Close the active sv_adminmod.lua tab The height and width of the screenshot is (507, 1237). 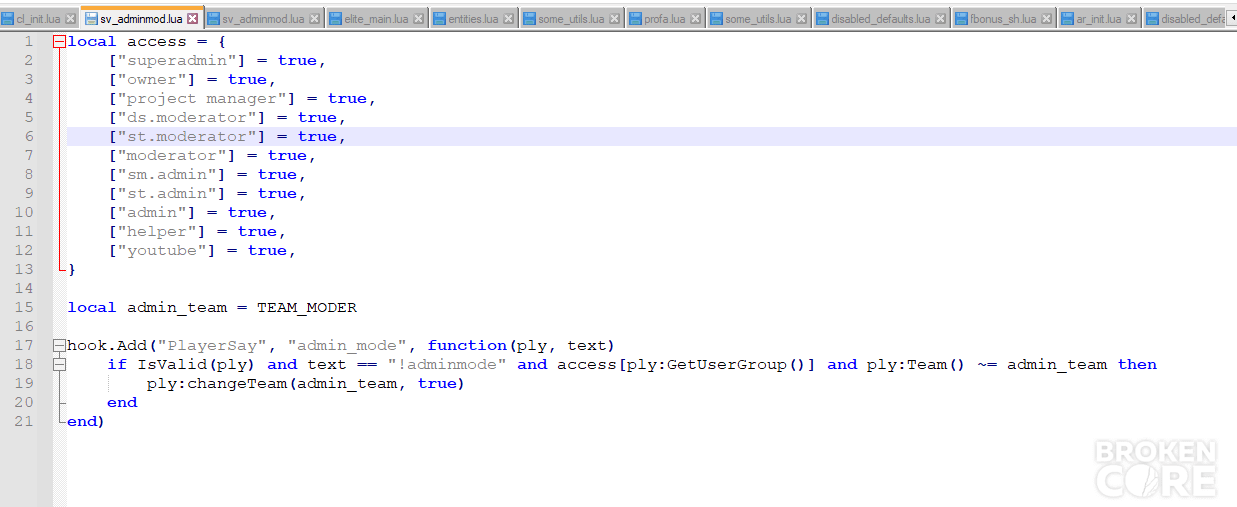click(193, 20)
